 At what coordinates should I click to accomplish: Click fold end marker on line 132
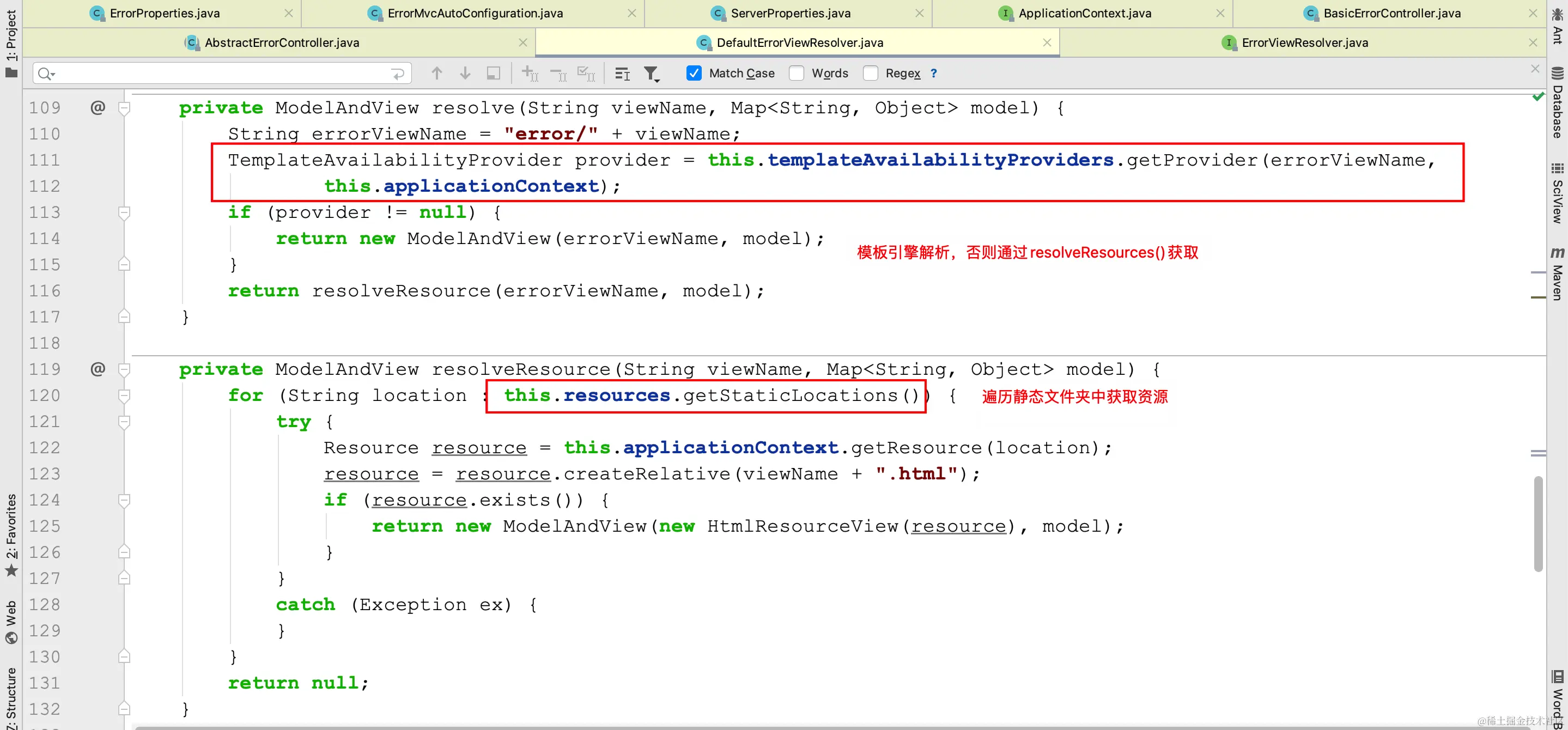[124, 709]
